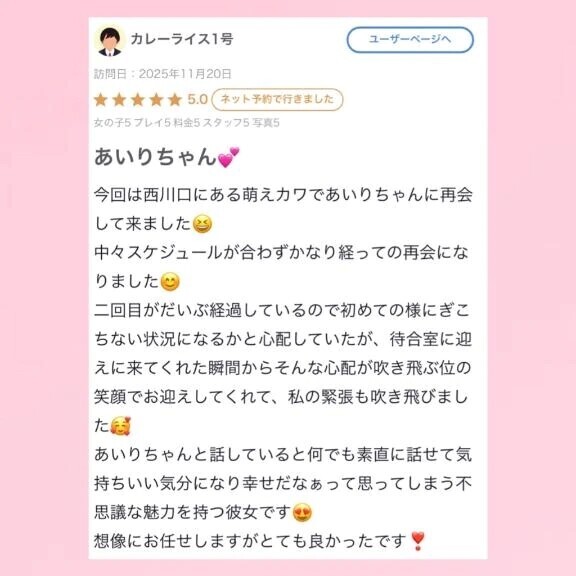
Task: Click the fifth rating star
Action: point(175,100)
